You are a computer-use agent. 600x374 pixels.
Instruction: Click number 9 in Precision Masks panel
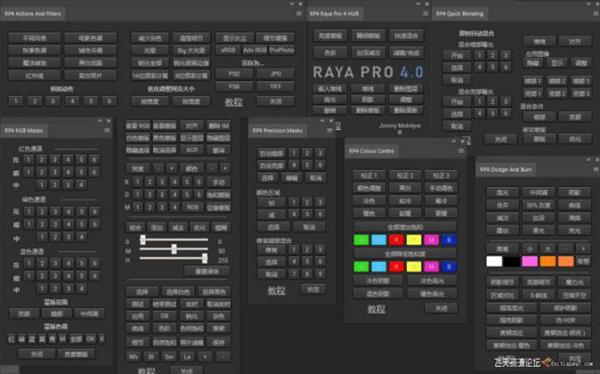(x=320, y=274)
